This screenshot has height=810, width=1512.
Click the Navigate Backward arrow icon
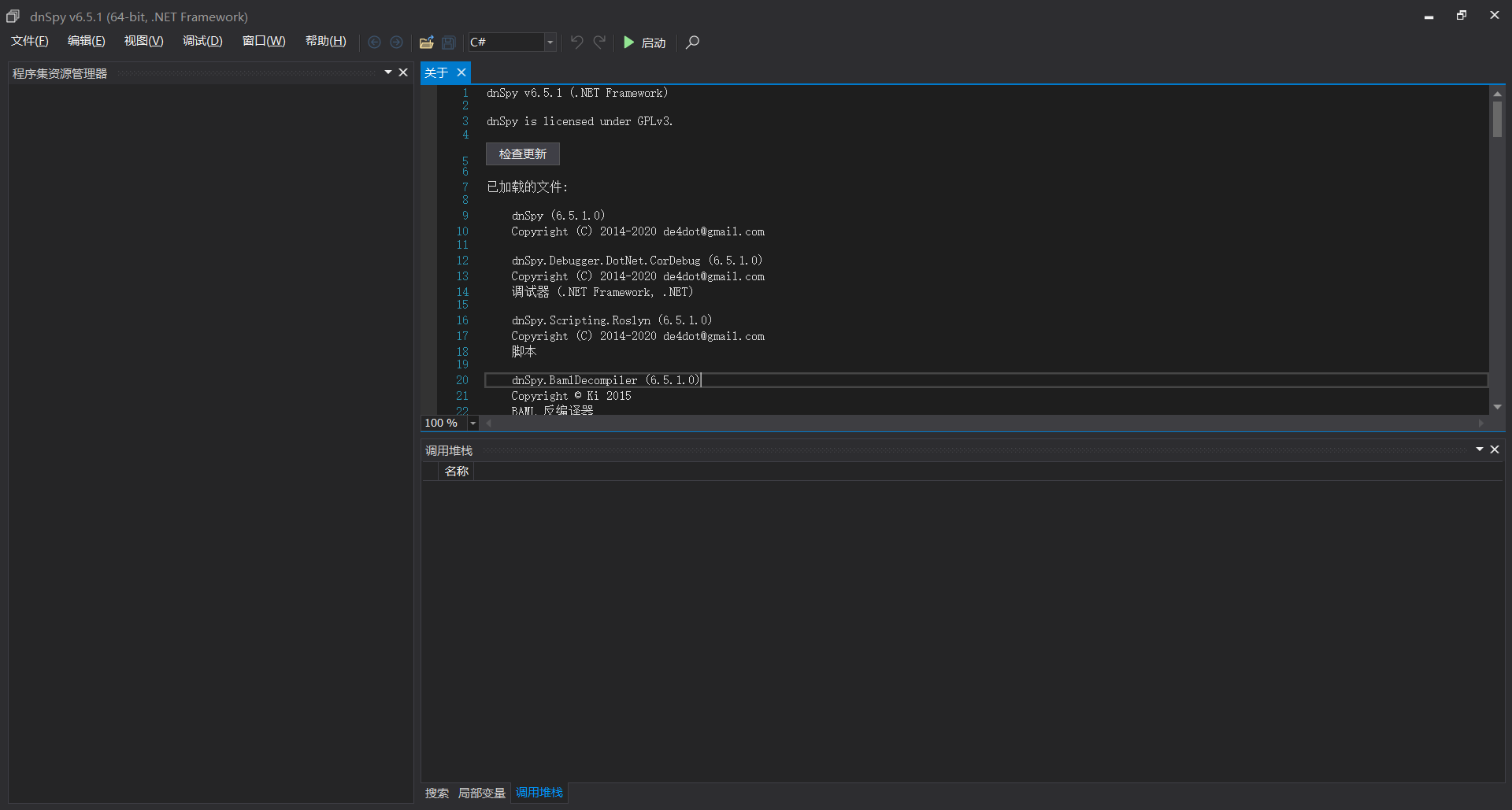[x=375, y=43]
